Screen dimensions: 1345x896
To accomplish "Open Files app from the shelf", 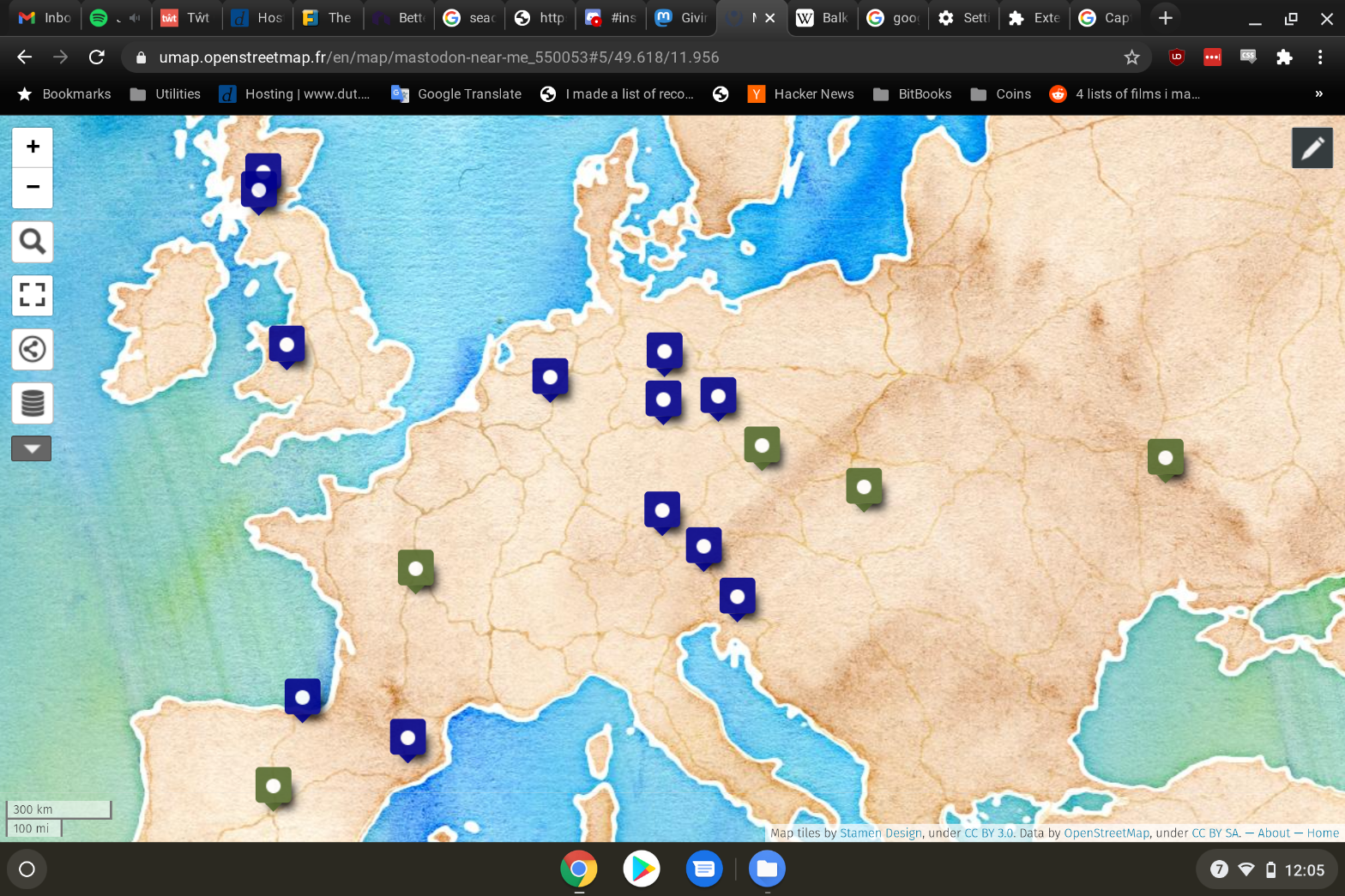I will (x=767, y=869).
